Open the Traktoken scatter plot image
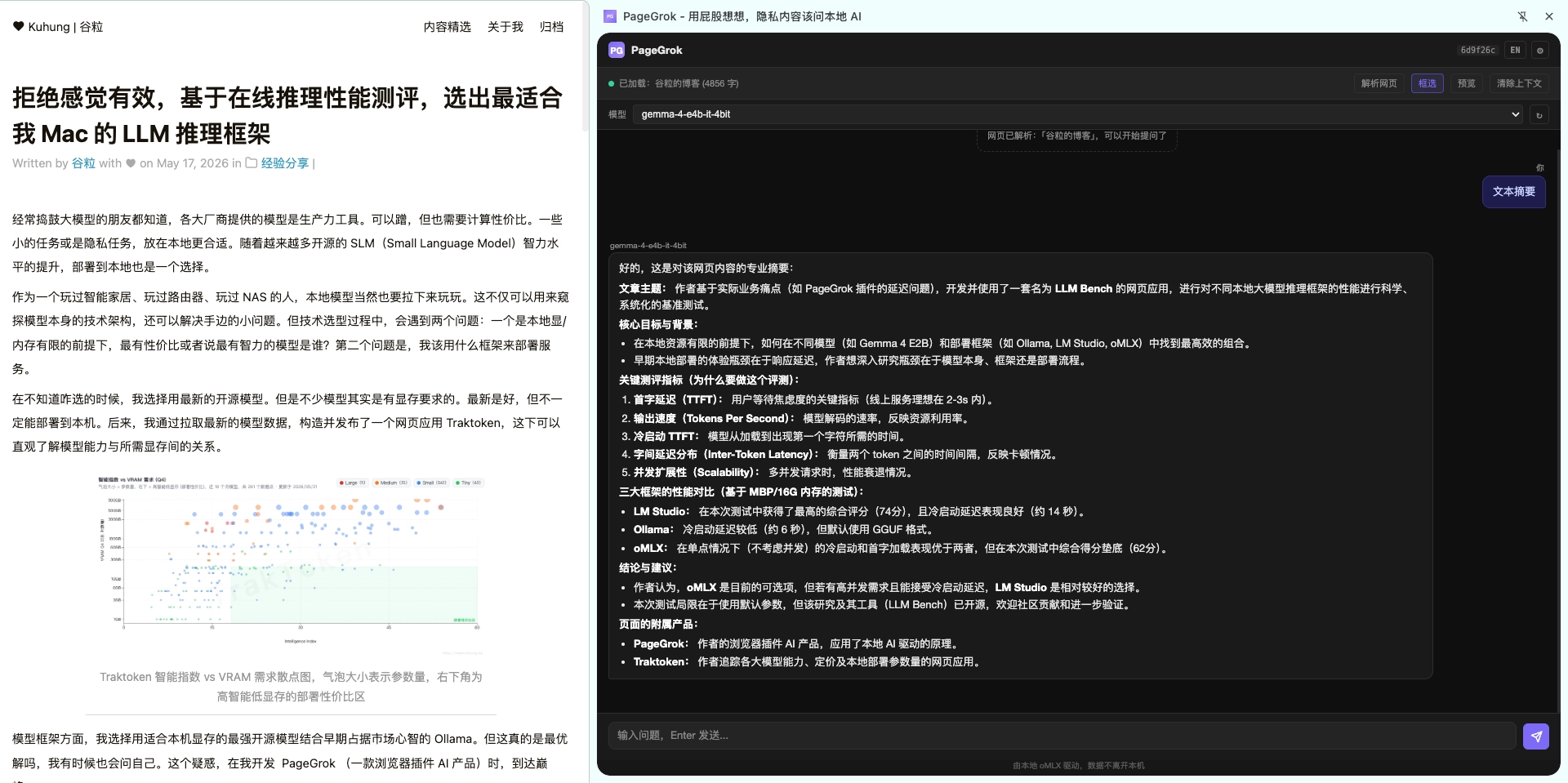 tap(291, 566)
